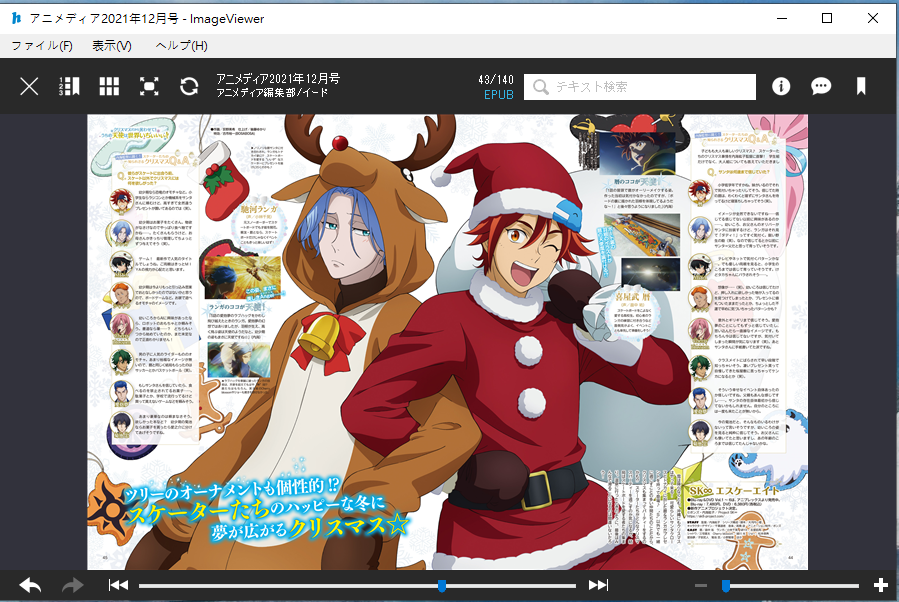Viewport: 899px width, 602px height.
Task: Click the テキスト検索 search field
Action: [640, 87]
